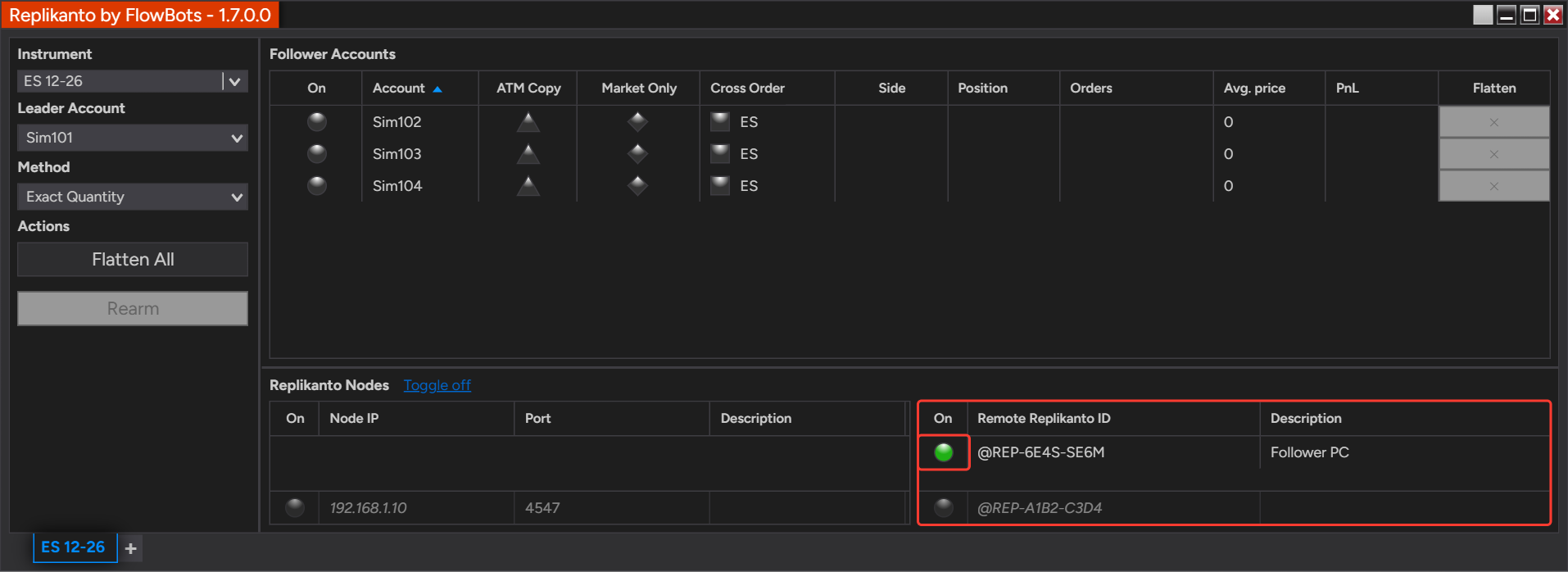The image size is (1568, 572).
Task: Click the Flatten X button for Sim103
Action: point(1494,154)
